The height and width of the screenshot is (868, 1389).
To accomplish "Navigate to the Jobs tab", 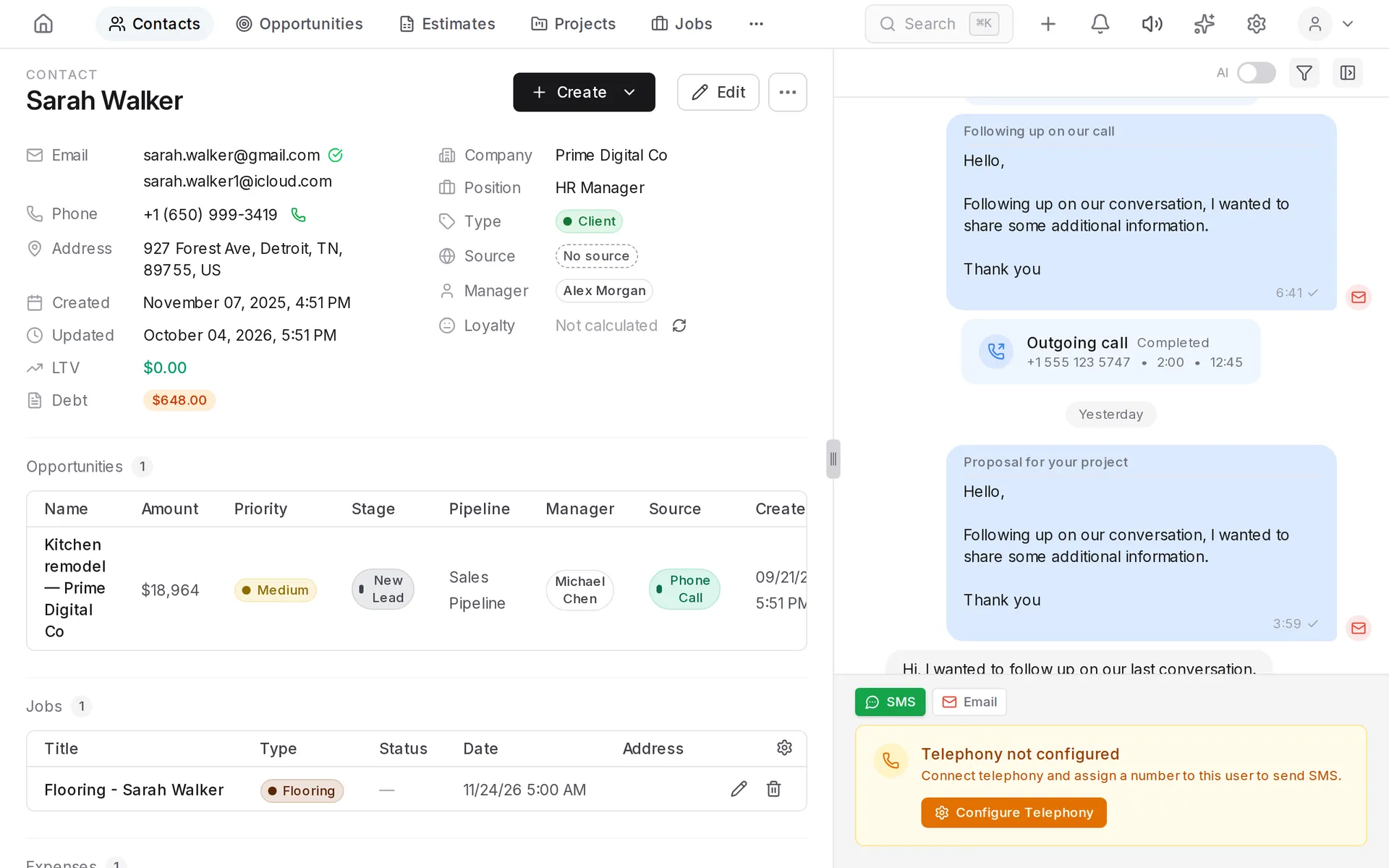I will [x=681, y=24].
